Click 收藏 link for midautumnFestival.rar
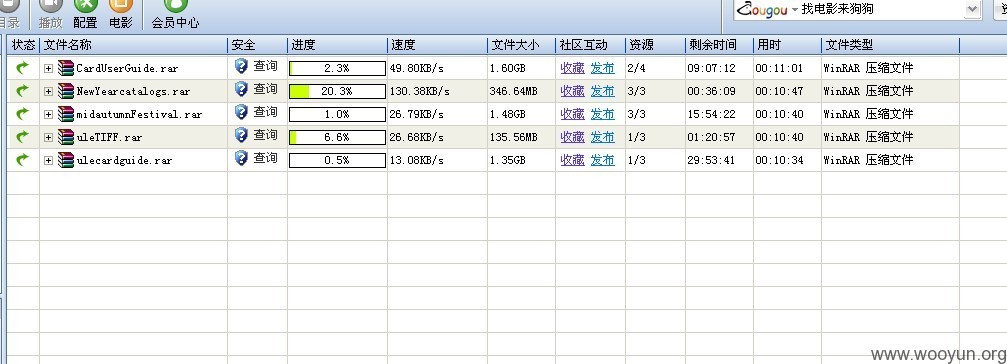The width and height of the screenshot is (1007, 364). click(x=572, y=114)
